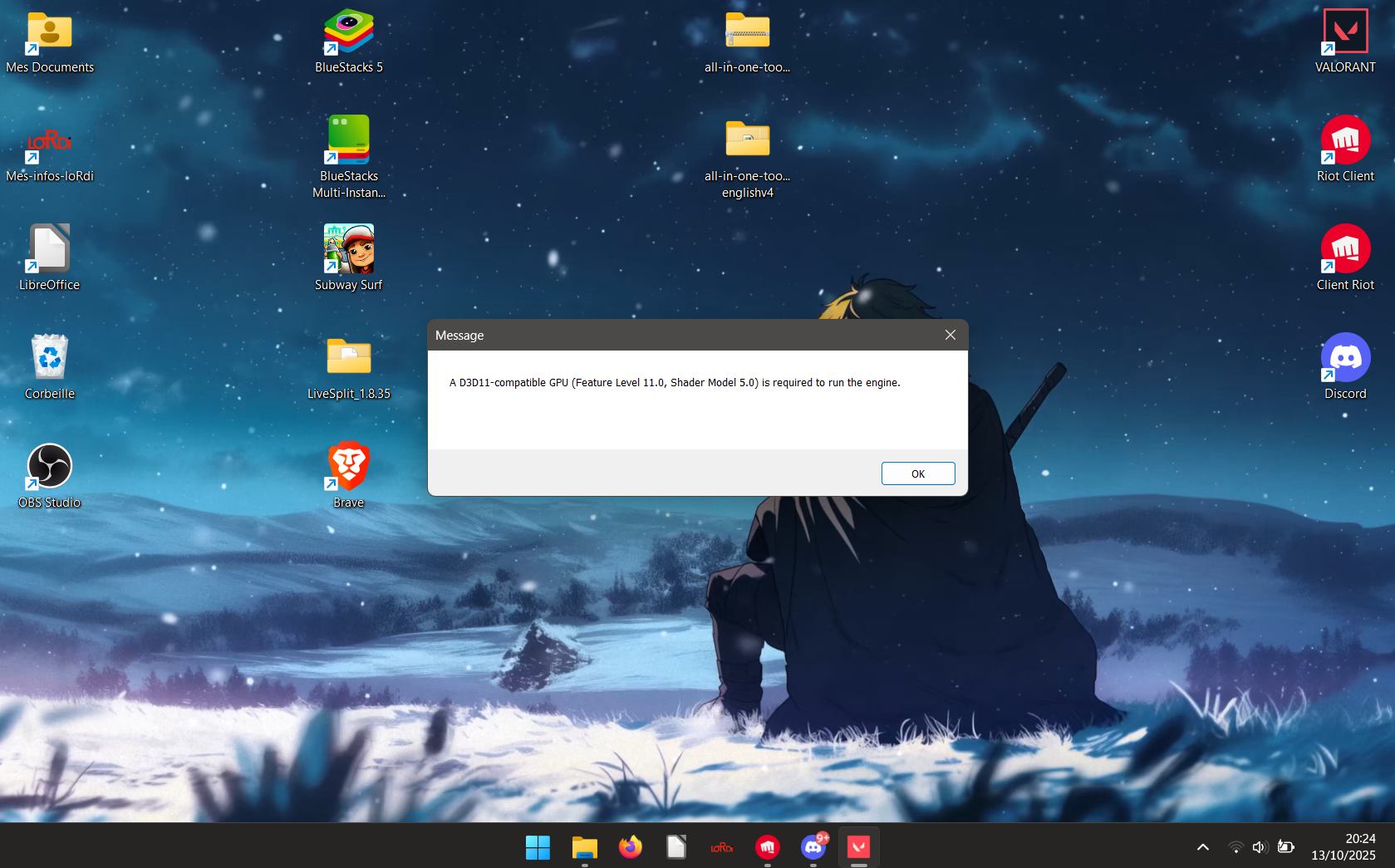The height and width of the screenshot is (868, 1395).
Task: Open the Wi-Fi network tray icon
Action: [x=1235, y=847]
